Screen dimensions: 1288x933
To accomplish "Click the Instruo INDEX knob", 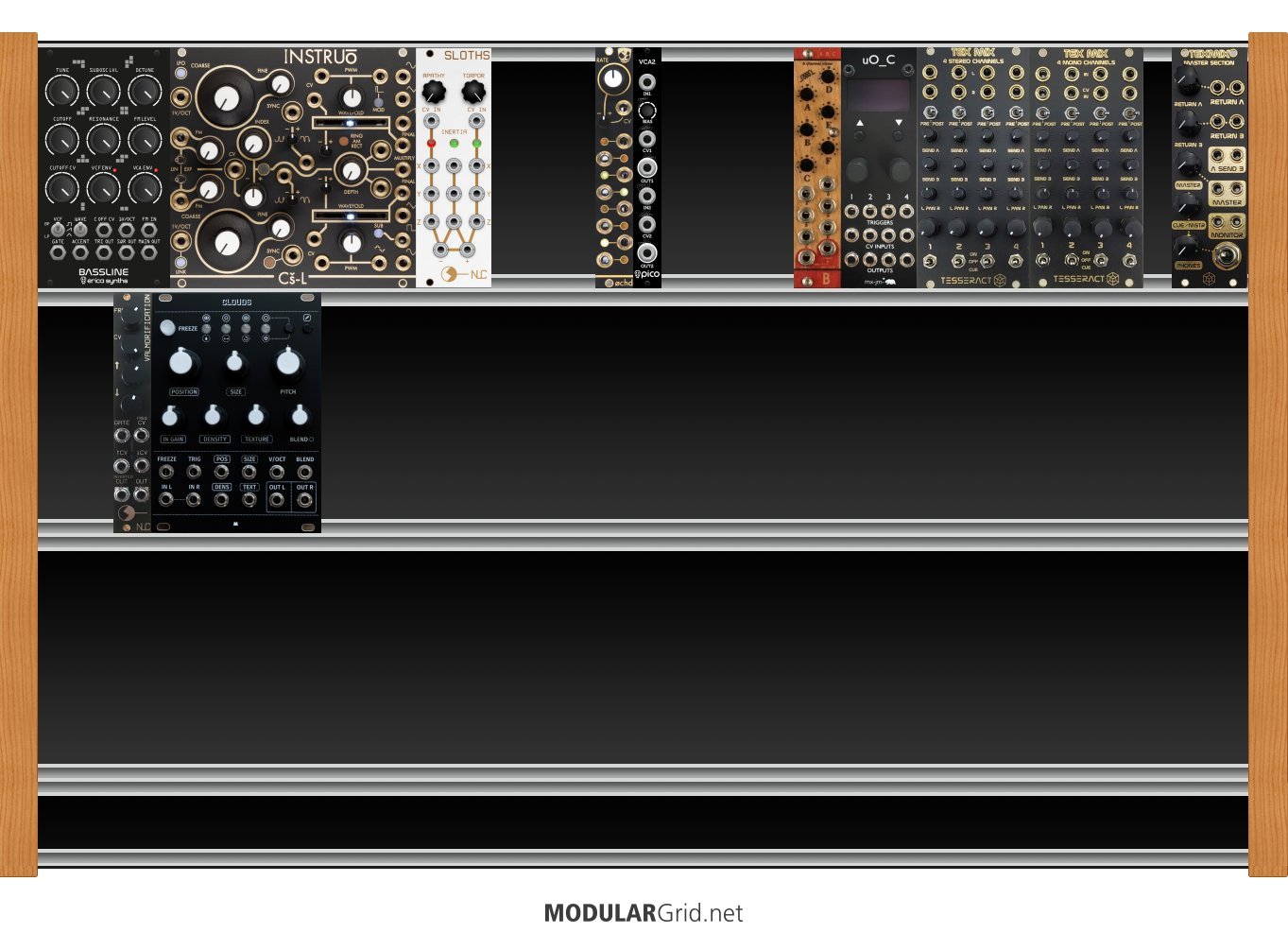I will pyautogui.click(x=253, y=144).
